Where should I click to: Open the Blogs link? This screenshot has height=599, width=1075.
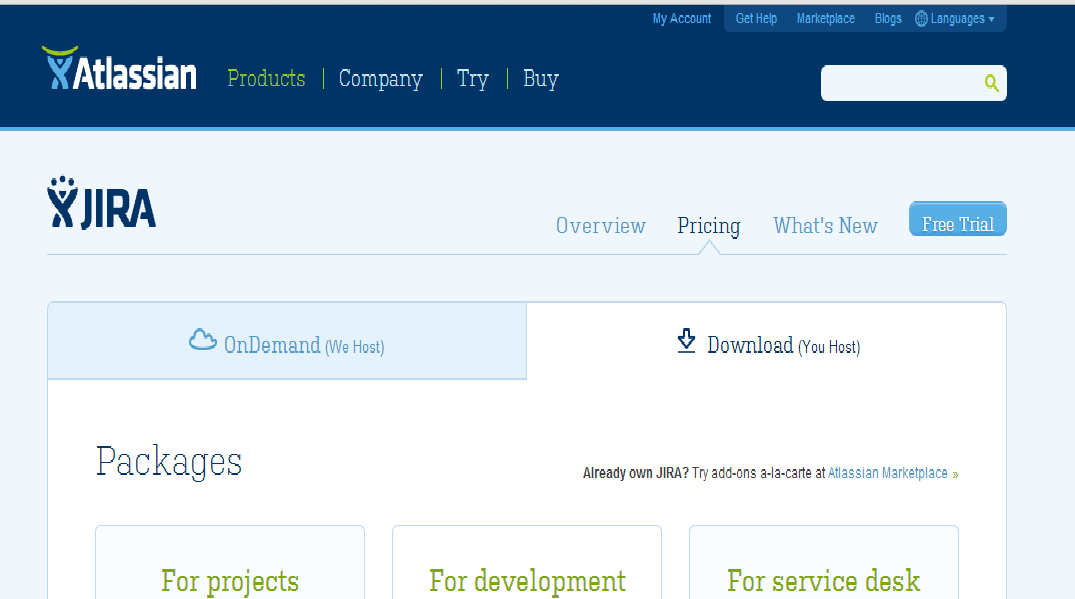pyautogui.click(x=888, y=19)
